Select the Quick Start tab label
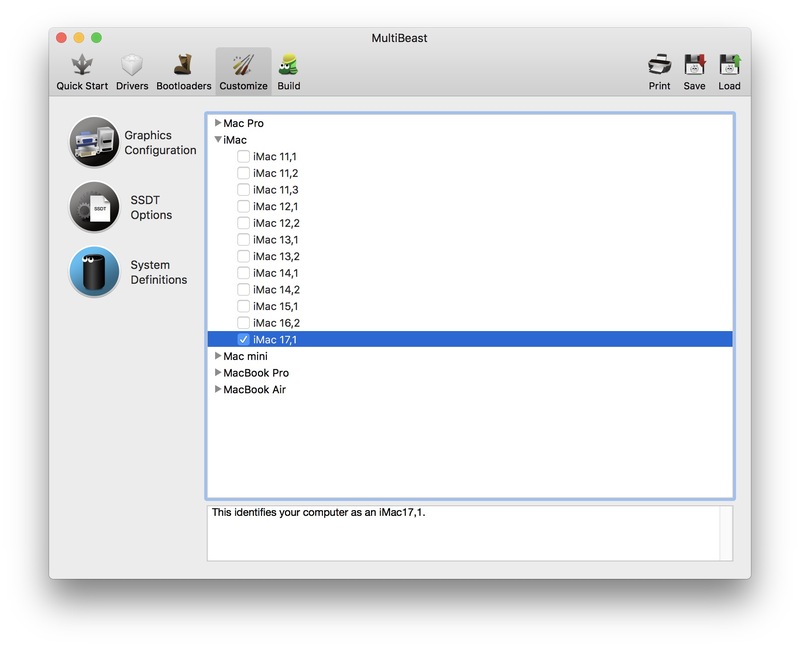Viewport: 800px width, 649px height. point(82,86)
